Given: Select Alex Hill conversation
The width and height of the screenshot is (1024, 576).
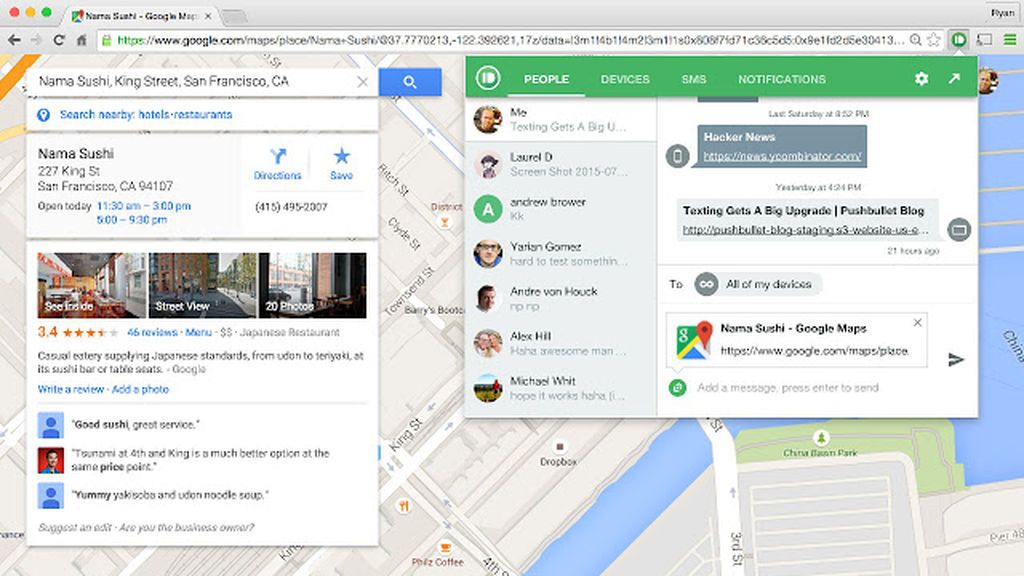Looking at the screenshot, I should click(560, 343).
